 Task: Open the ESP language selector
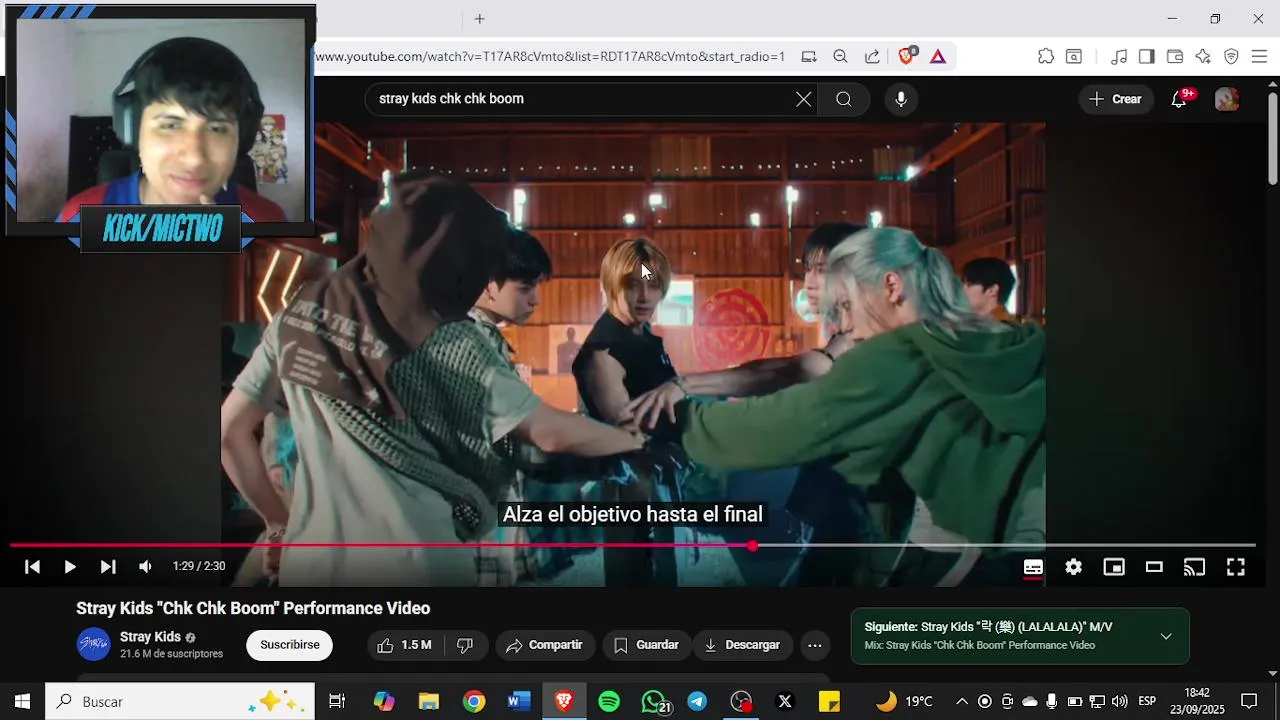coord(1147,701)
